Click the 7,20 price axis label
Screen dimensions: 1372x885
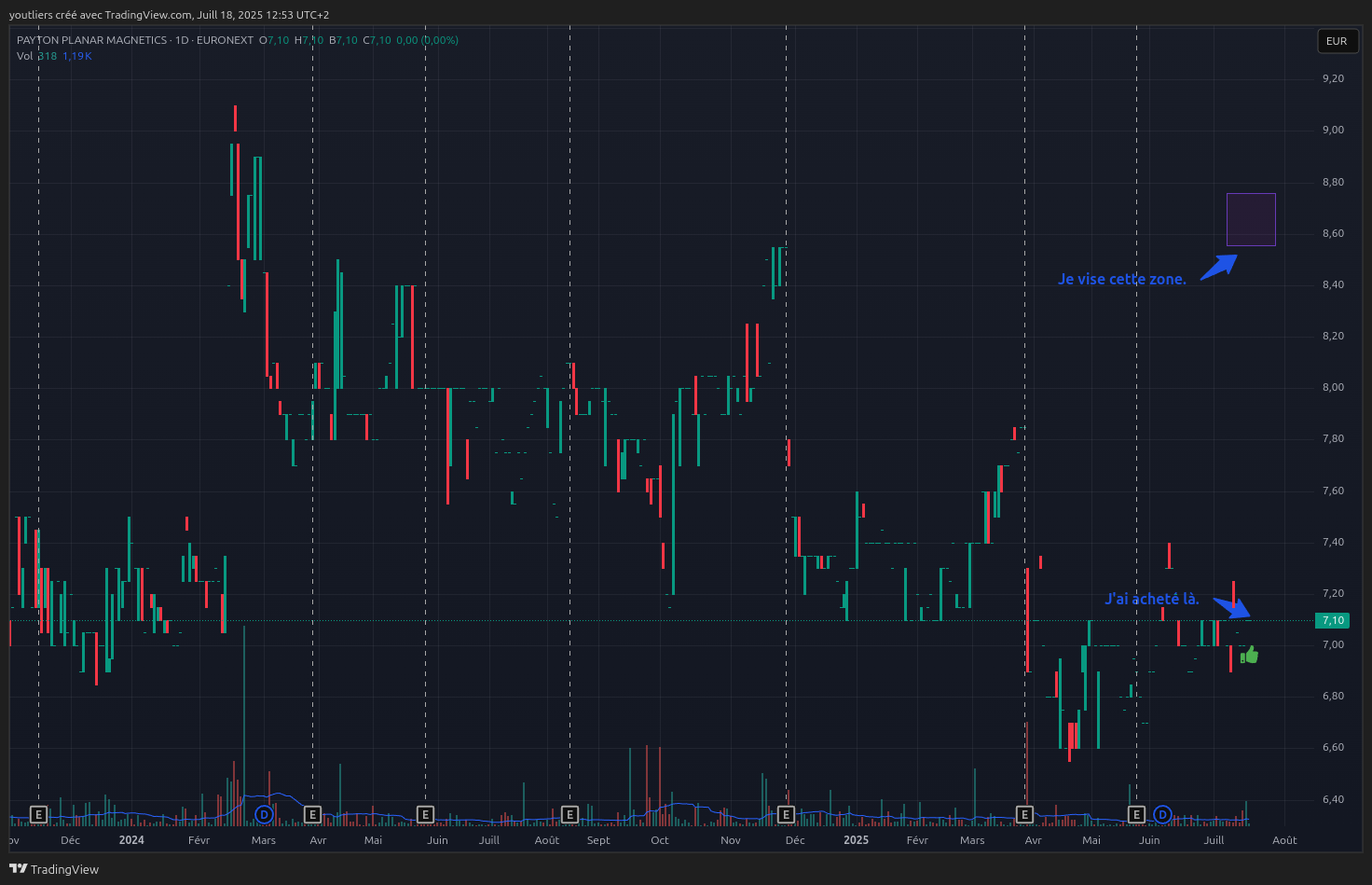click(1333, 593)
